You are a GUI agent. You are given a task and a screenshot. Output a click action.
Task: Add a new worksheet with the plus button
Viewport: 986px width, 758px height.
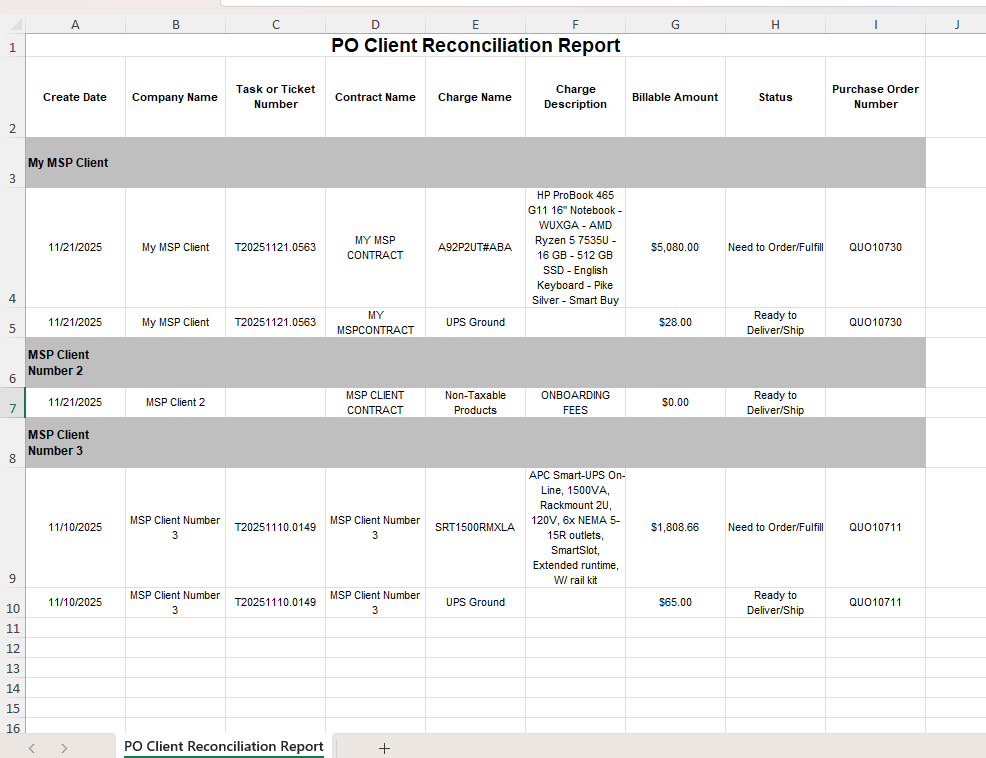click(x=384, y=747)
